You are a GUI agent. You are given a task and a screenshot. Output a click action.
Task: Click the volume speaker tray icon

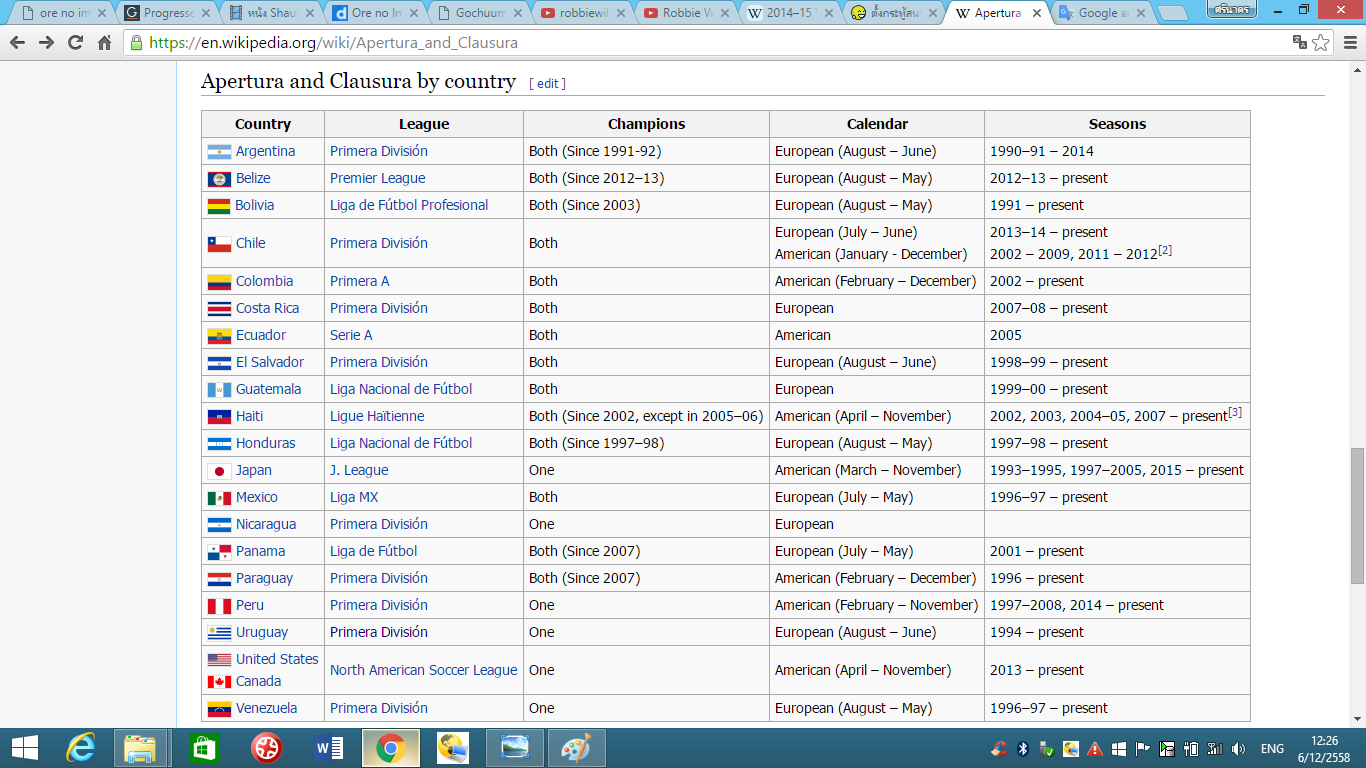(x=1238, y=748)
